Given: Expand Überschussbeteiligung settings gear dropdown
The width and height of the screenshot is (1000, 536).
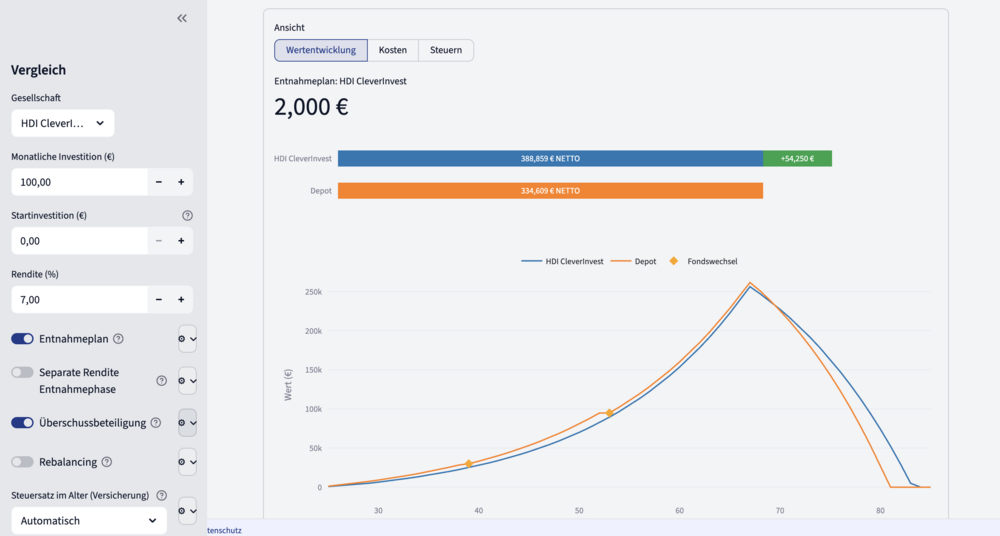Looking at the screenshot, I should pyautogui.click(x=188, y=423).
